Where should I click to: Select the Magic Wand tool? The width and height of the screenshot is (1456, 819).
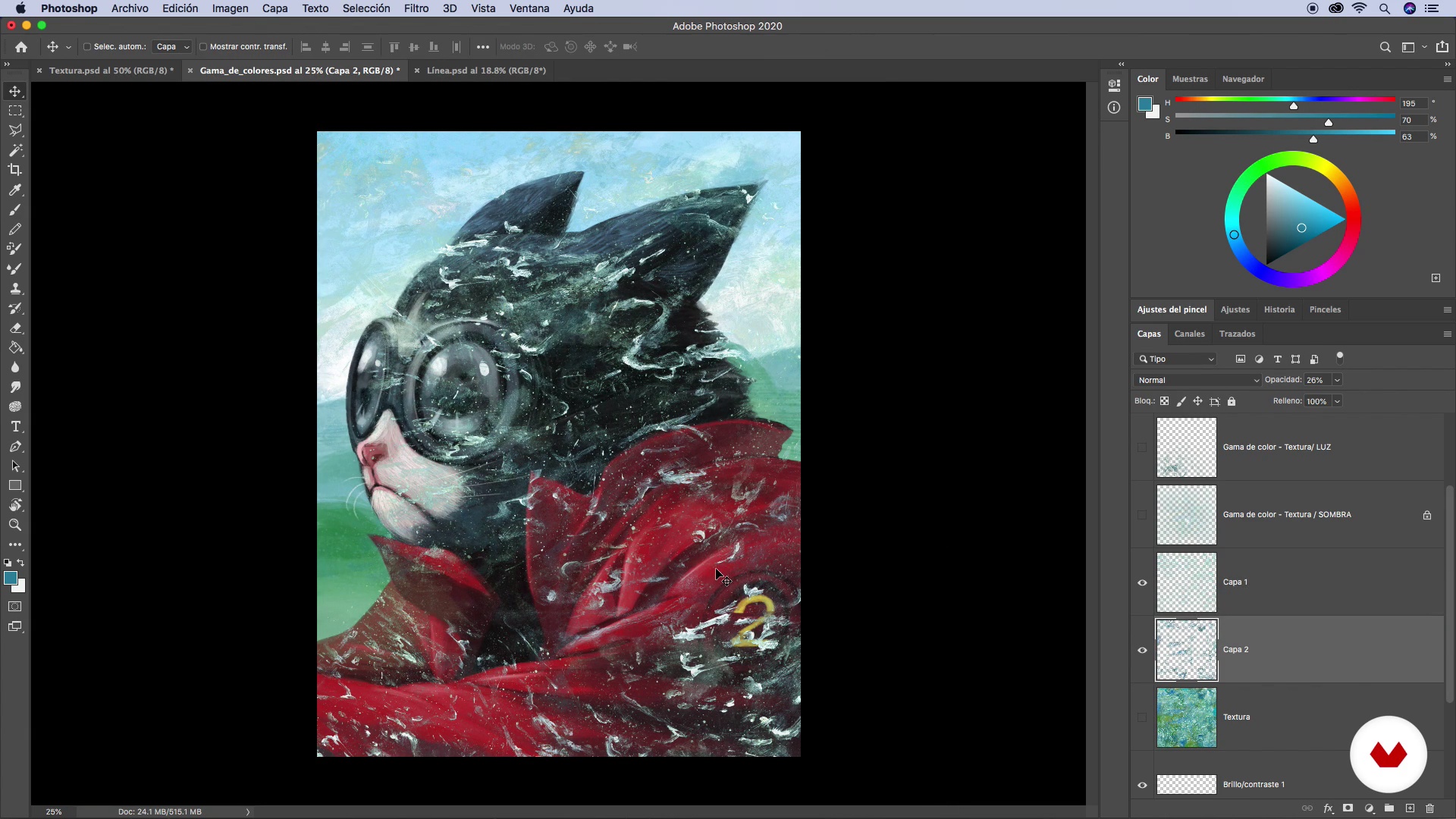[15, 150]
